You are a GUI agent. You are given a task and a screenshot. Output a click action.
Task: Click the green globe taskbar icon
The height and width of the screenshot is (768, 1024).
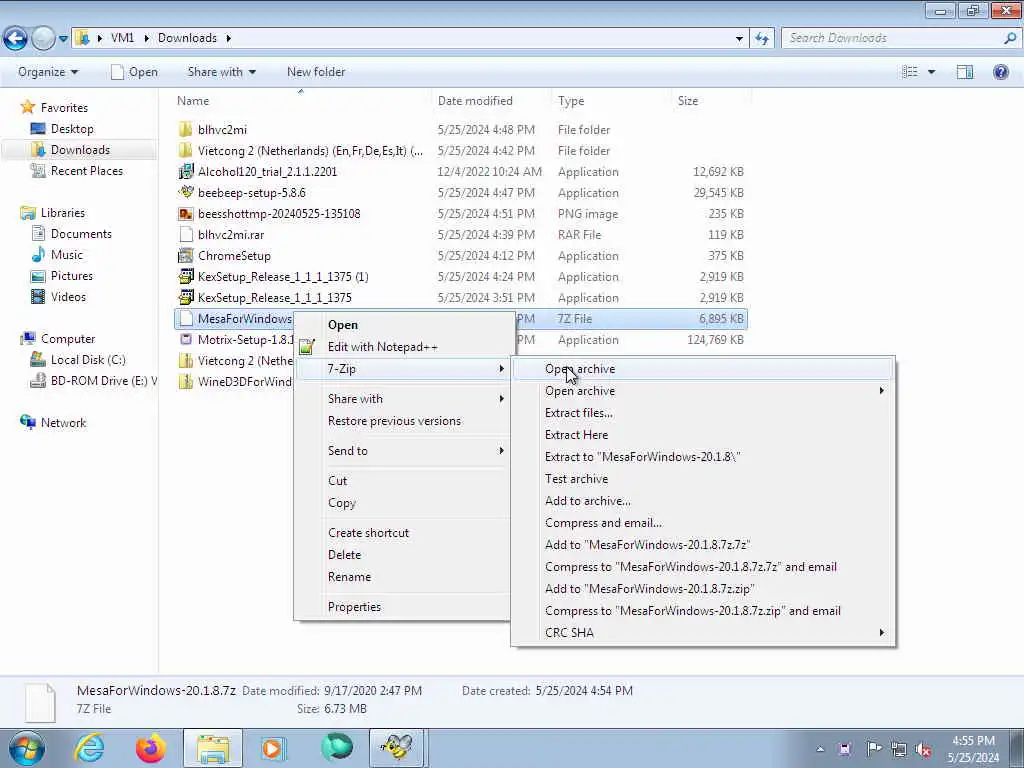tap(337, 748)
